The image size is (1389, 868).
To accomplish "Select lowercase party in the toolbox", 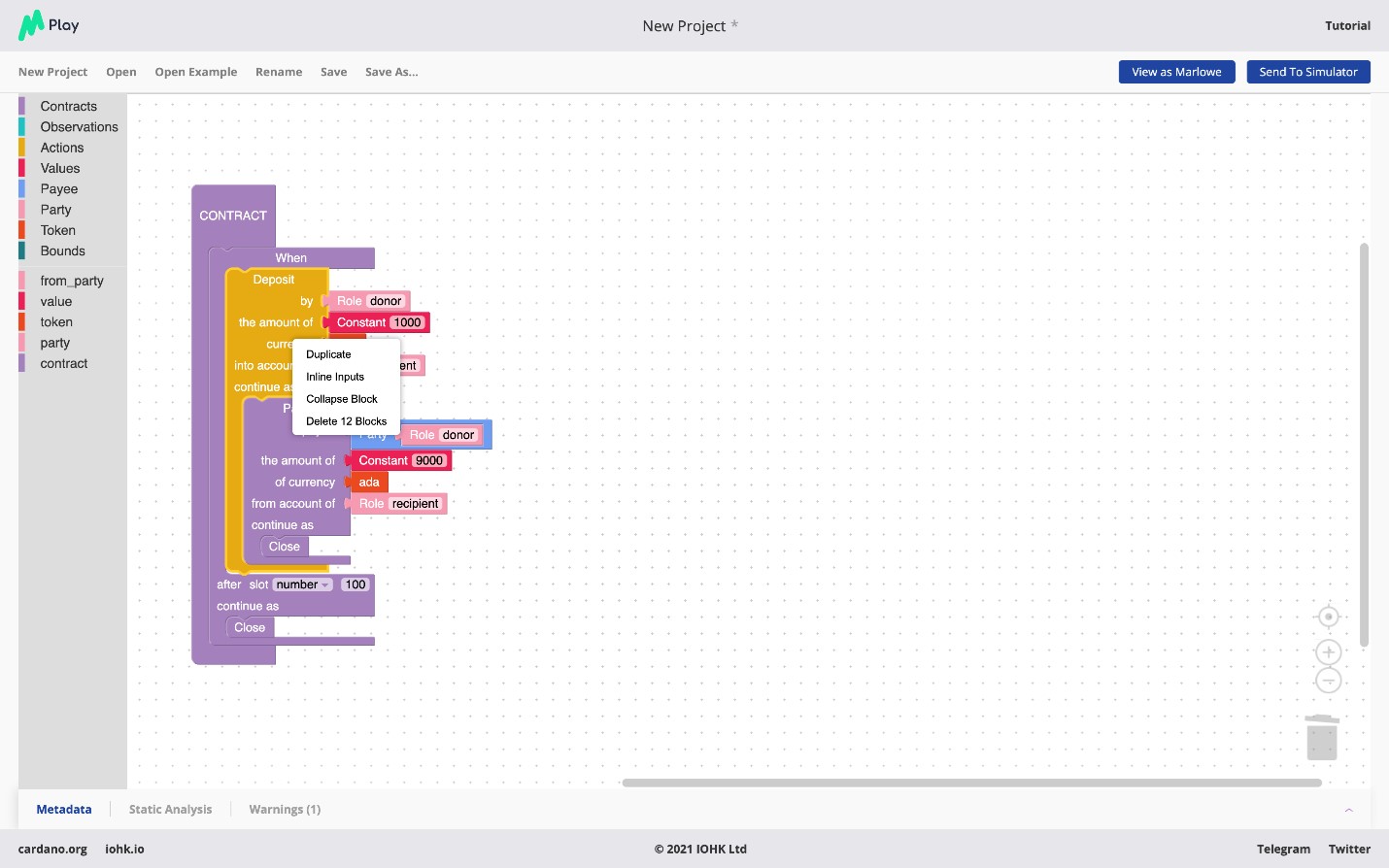I will coord(55,343).
